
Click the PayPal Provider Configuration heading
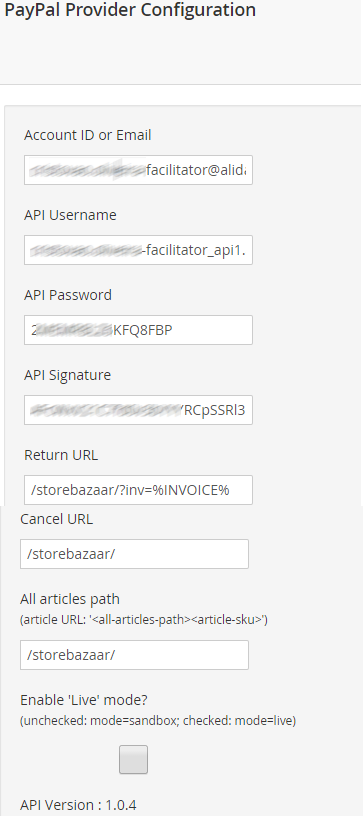coord(130,9)
